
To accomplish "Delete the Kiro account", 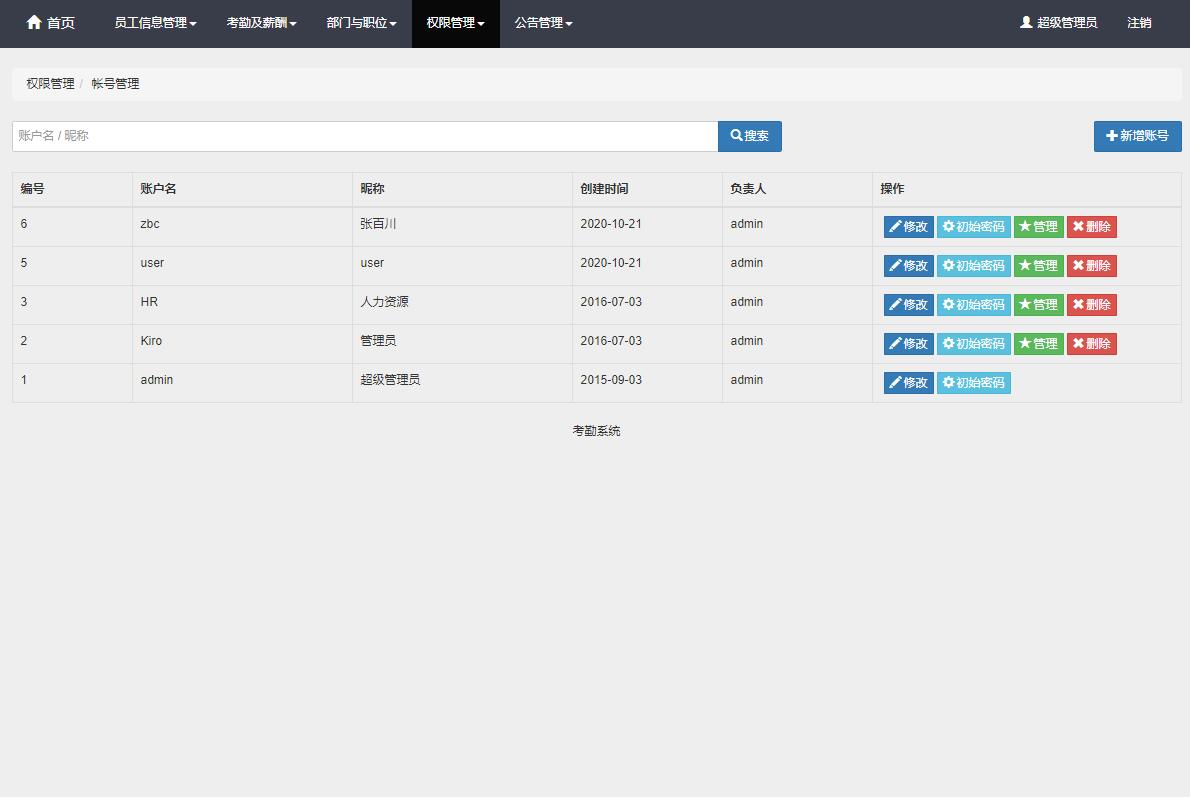I will click(x=1091, y=344).
